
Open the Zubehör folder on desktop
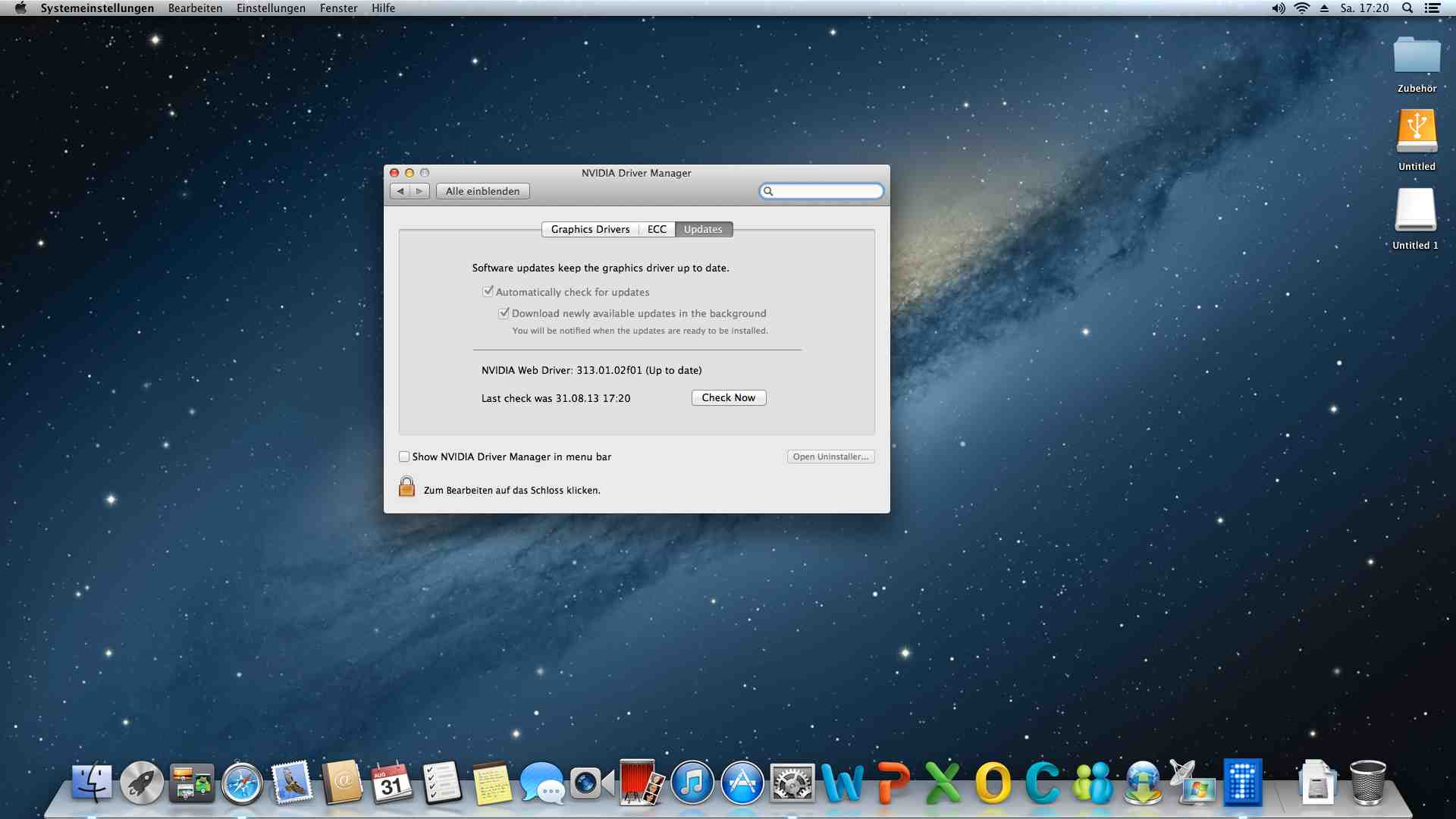point(1417,56)
